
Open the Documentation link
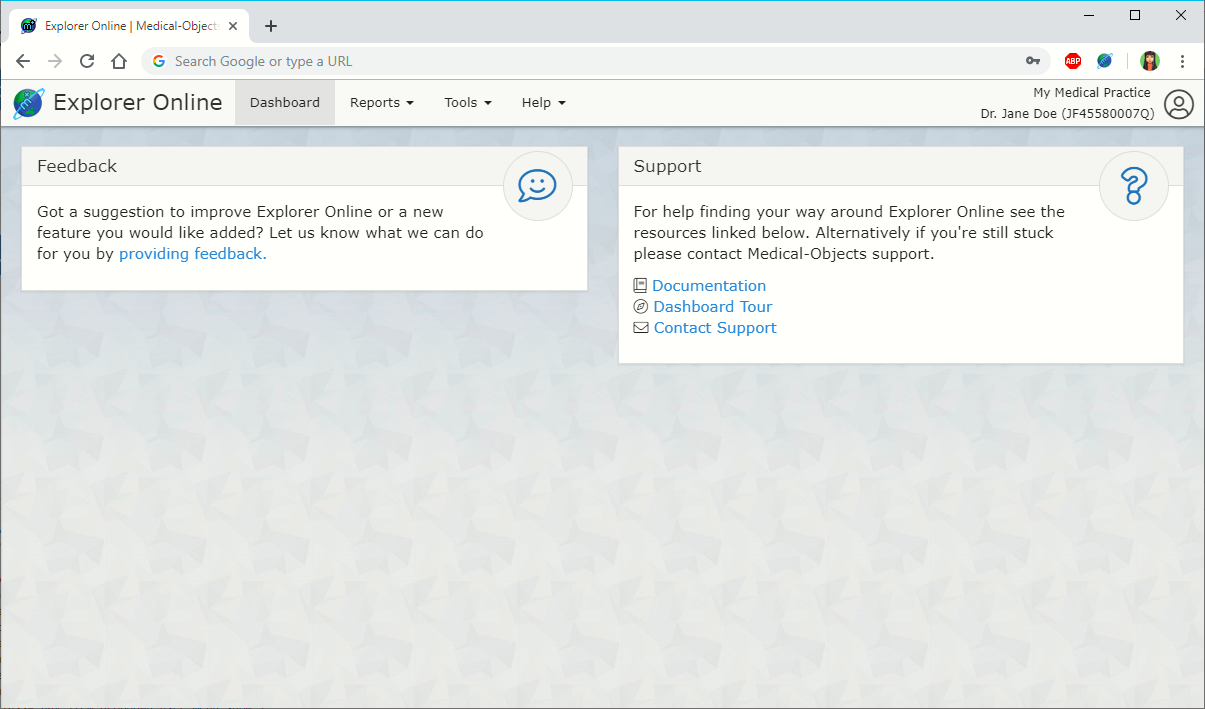point(708,286)
